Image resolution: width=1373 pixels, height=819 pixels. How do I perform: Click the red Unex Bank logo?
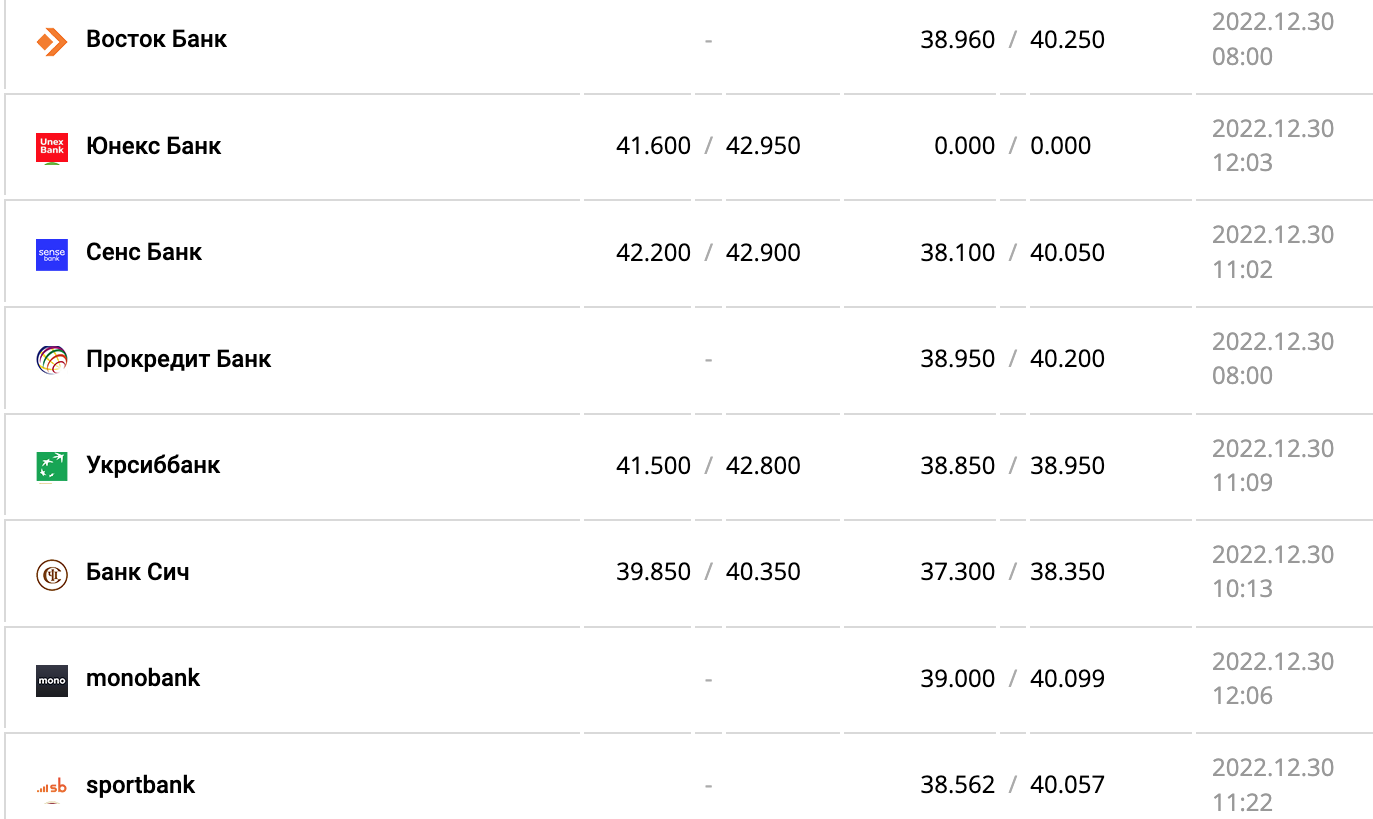[x=52, y=148]
